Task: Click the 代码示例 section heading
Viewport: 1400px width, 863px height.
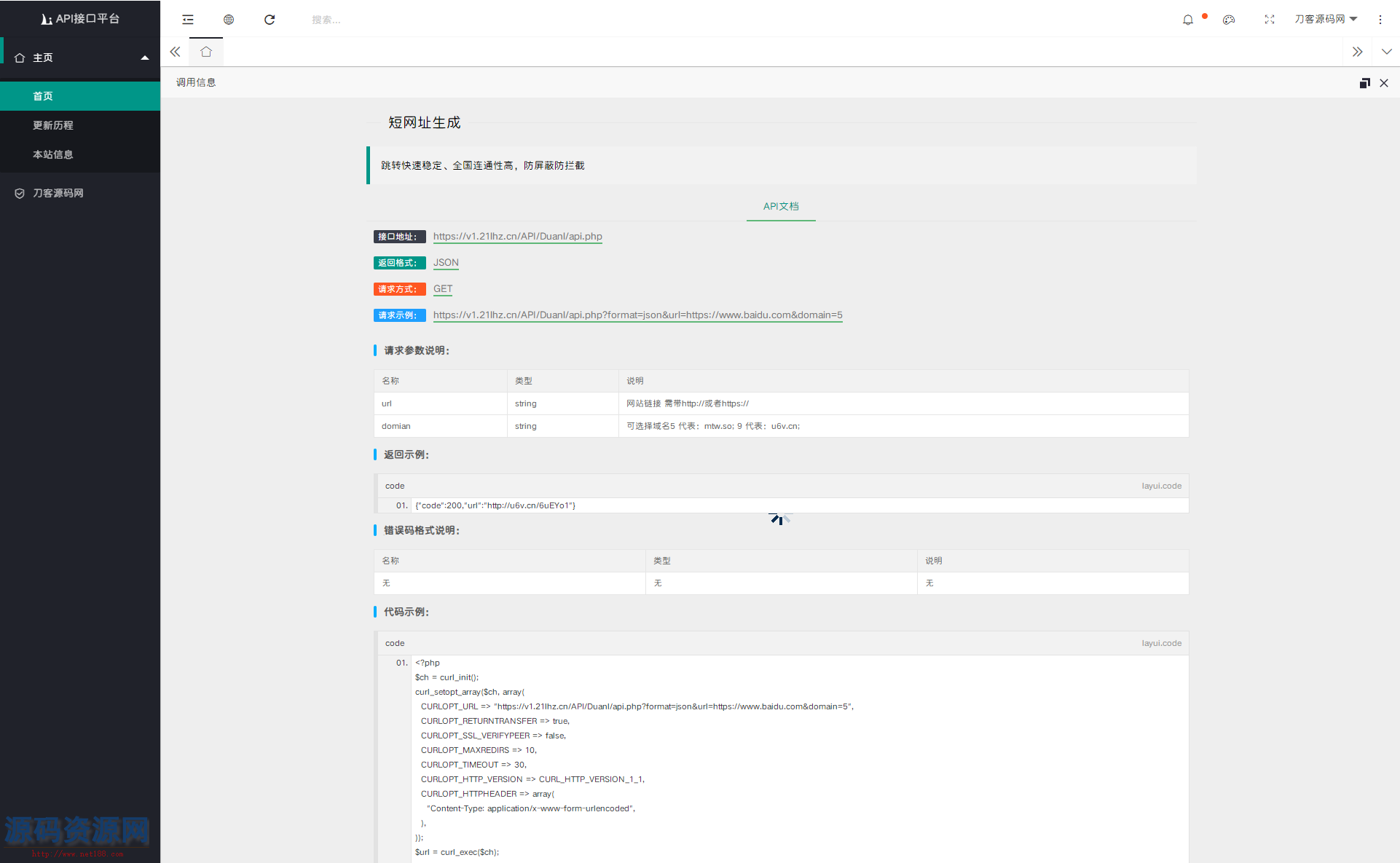Action: click(406, 612)
